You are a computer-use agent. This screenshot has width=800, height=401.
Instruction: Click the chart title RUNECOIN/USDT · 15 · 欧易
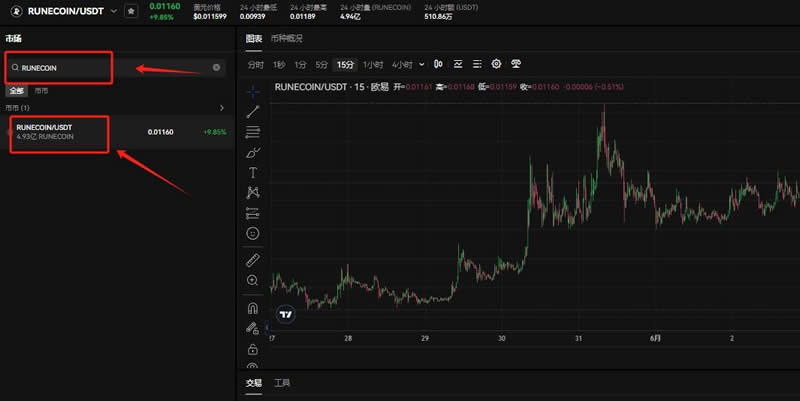click(x=332, y=87)
